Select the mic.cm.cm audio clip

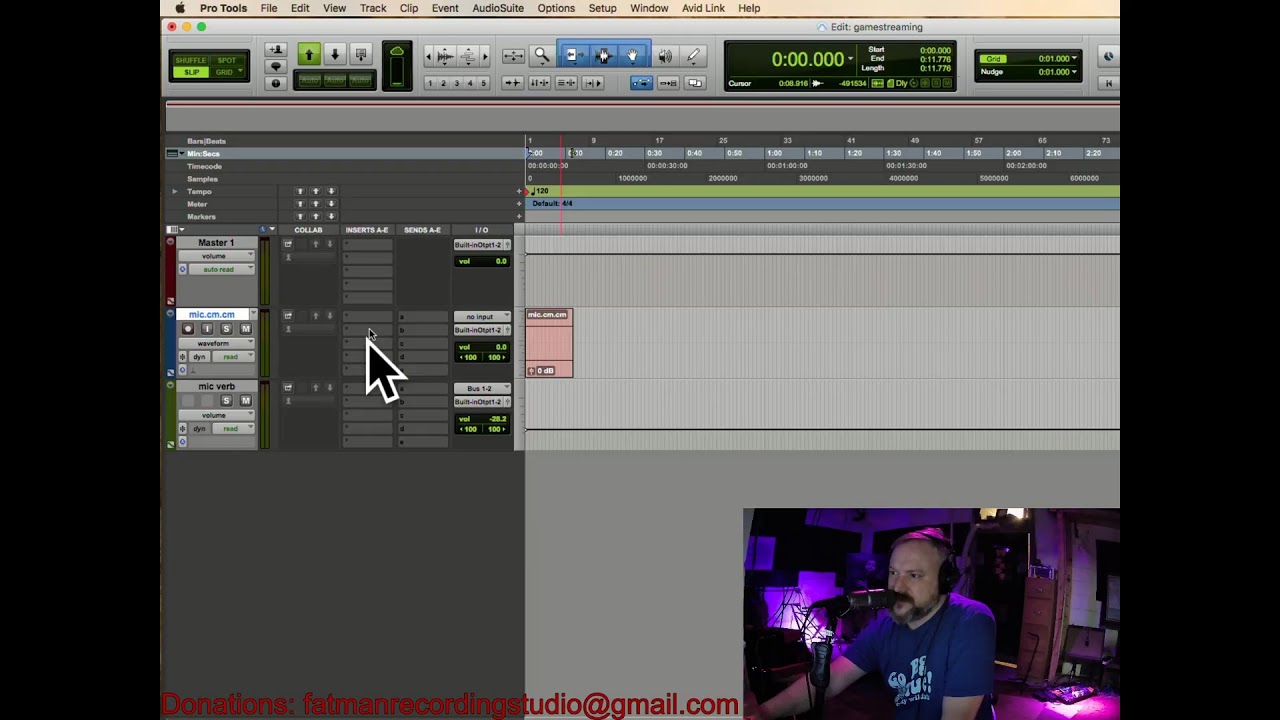549,343
